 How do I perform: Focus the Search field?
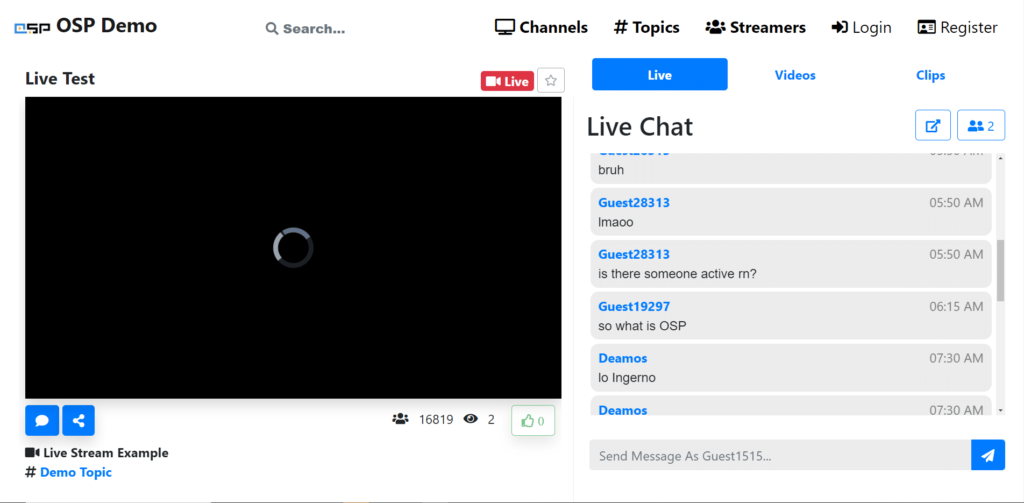point(313,29)
